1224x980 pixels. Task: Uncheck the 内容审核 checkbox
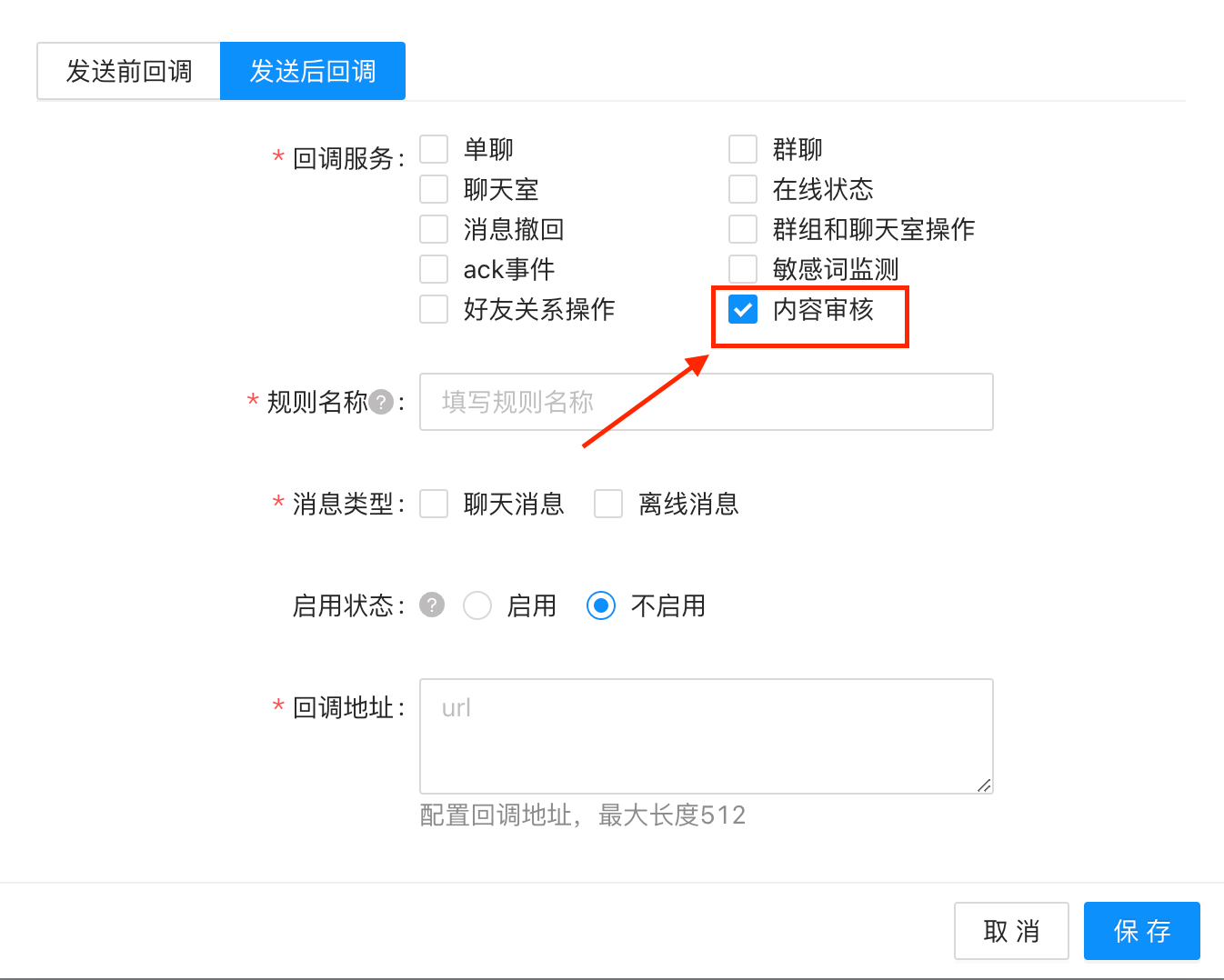[743, 309]
